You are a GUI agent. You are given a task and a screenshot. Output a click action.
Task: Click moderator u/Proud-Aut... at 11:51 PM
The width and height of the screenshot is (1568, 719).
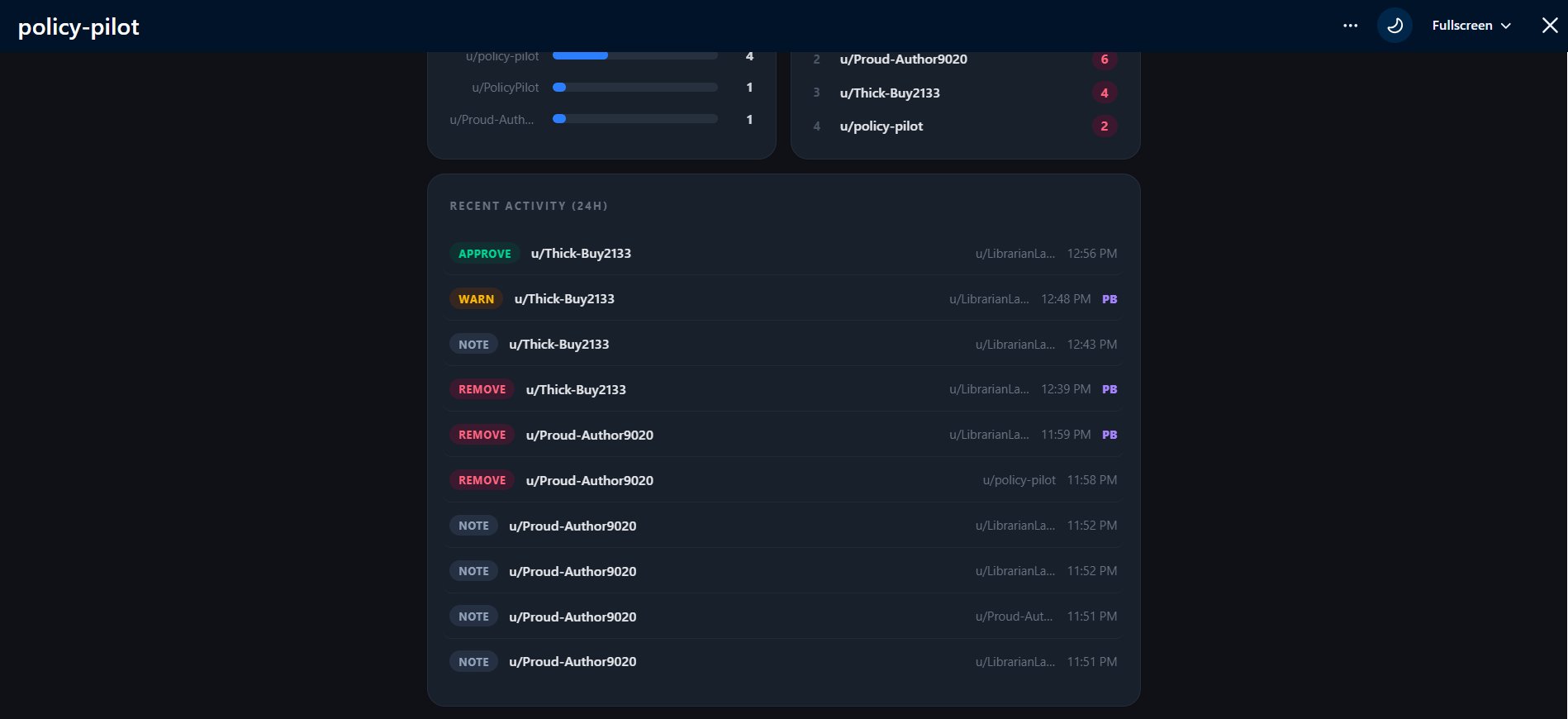1014,617
